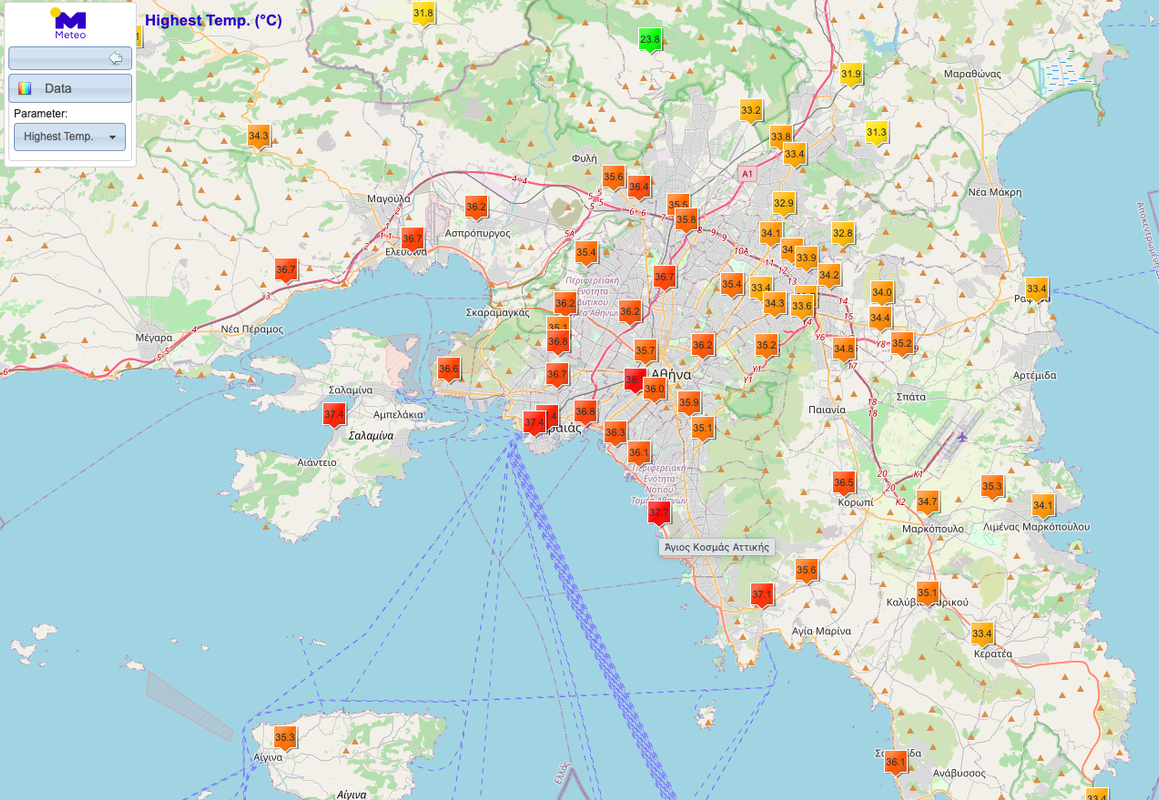The width and height of the screenshot is (1159, 800).
Task: Click the 36.0 temperature marker
Action: point(654,389)
